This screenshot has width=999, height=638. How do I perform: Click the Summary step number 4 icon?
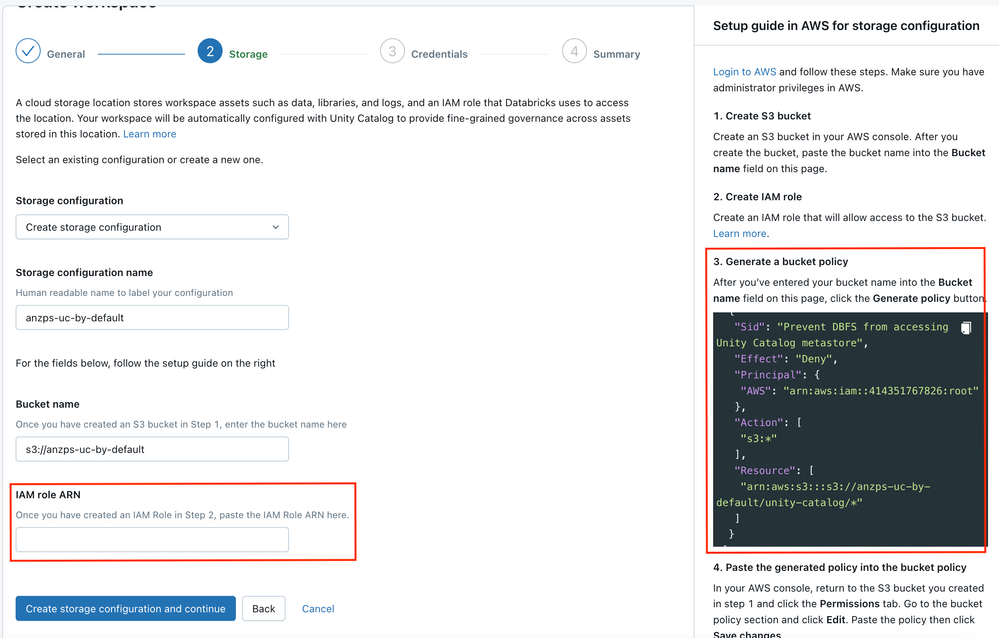[x=574, y=51]
